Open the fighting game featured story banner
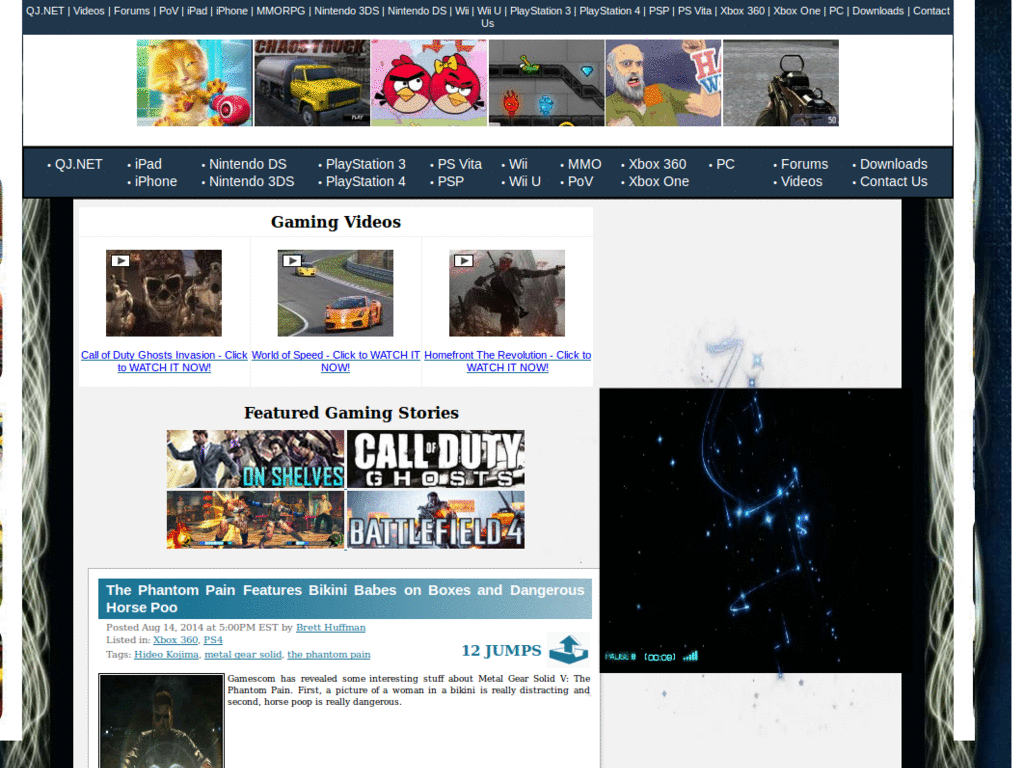The width and height of the screenshot is (1024, 768). [255, 520]
